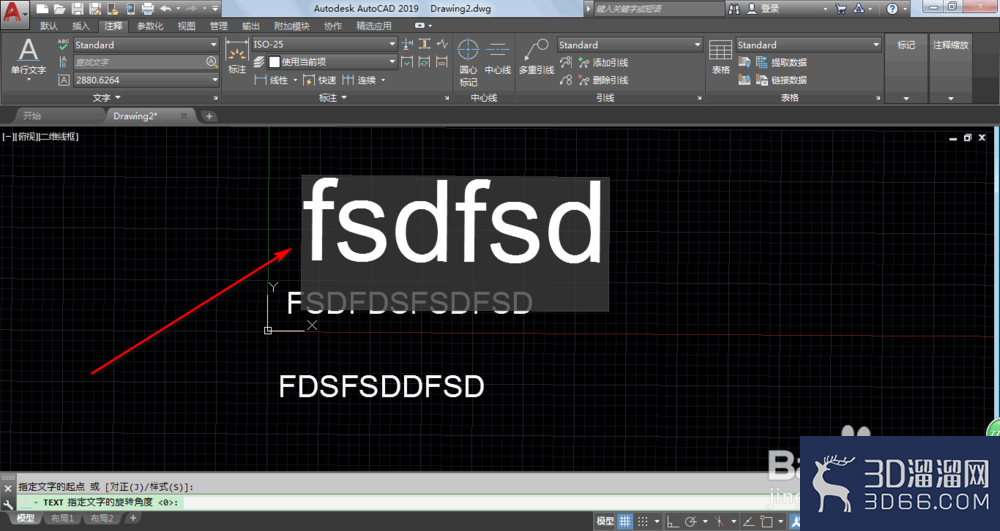Viewport: 1000px width, 531px height.
Task: Toggle grid display in status bar
Action: pos(624,521)
